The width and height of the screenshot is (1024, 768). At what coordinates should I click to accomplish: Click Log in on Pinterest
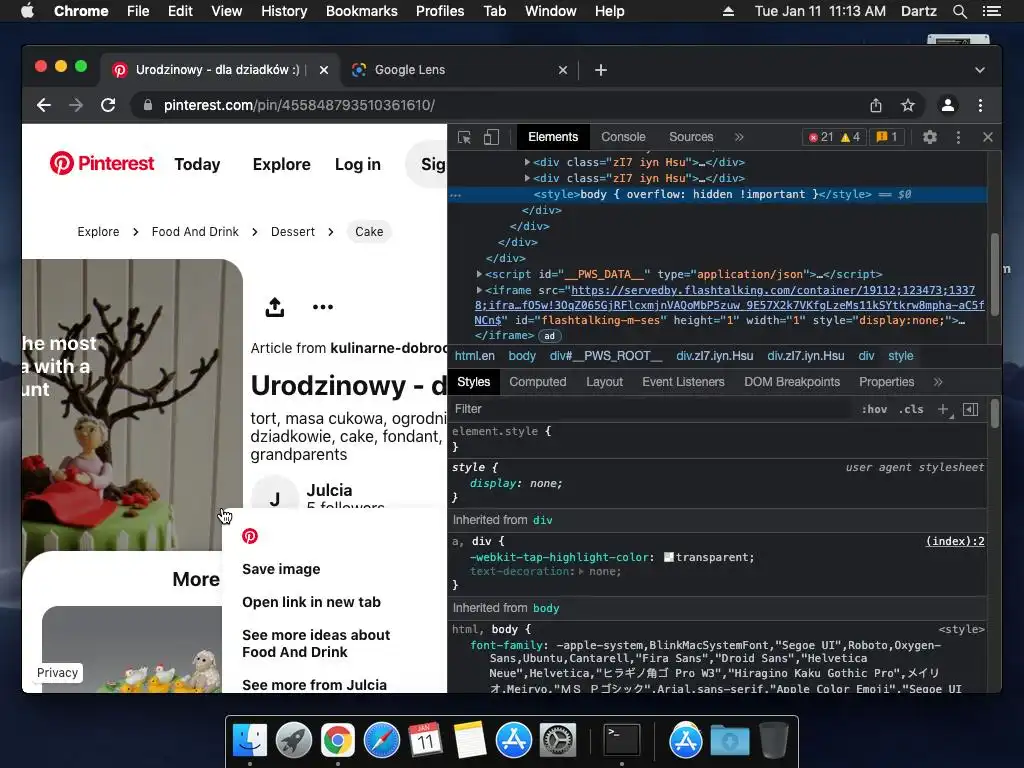358,165
